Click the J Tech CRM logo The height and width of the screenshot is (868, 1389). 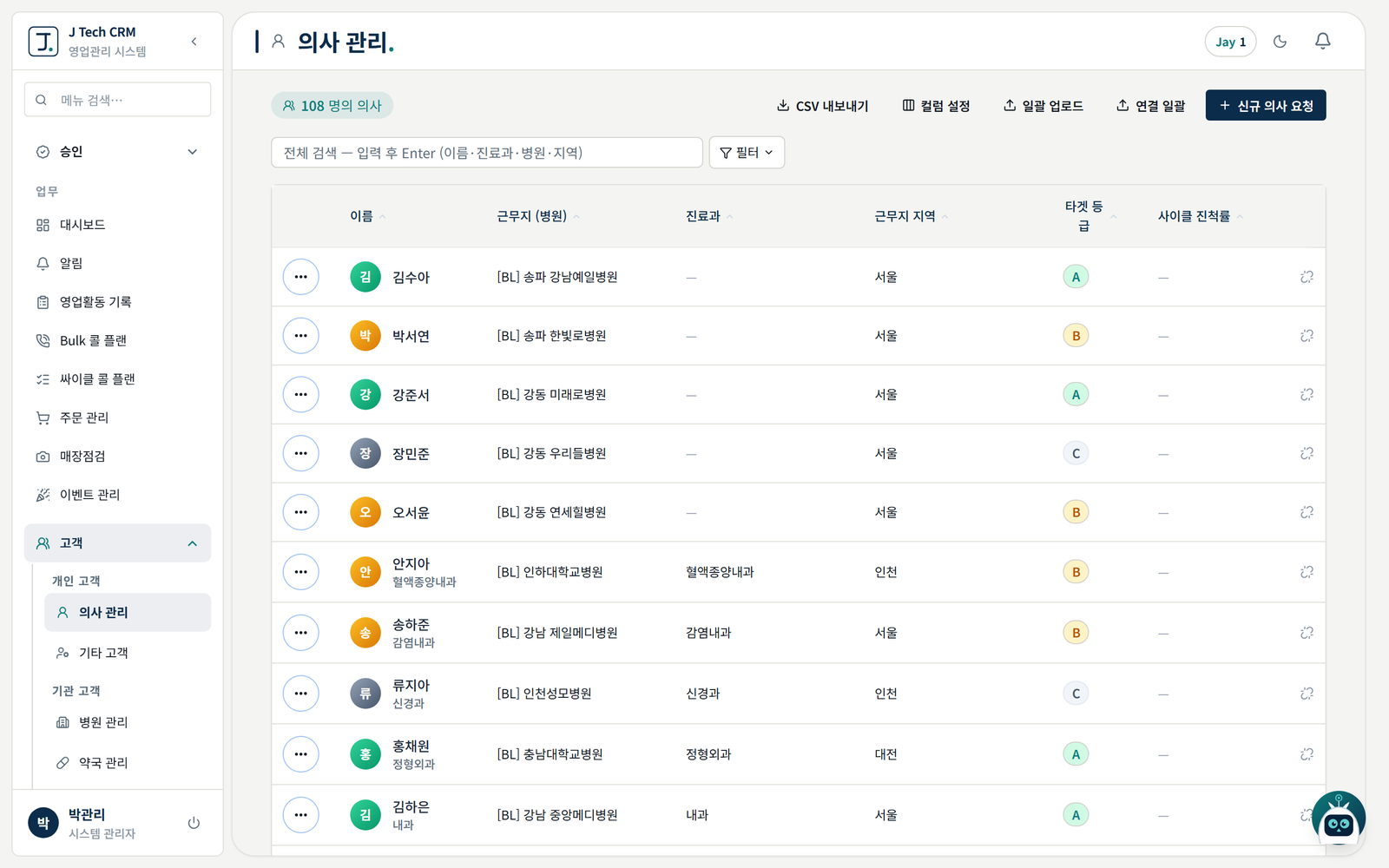tap(43, 42)
